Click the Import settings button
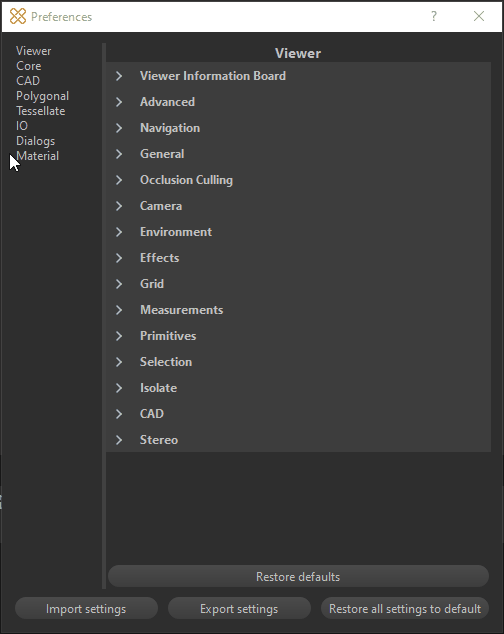 tap(86, 609)
